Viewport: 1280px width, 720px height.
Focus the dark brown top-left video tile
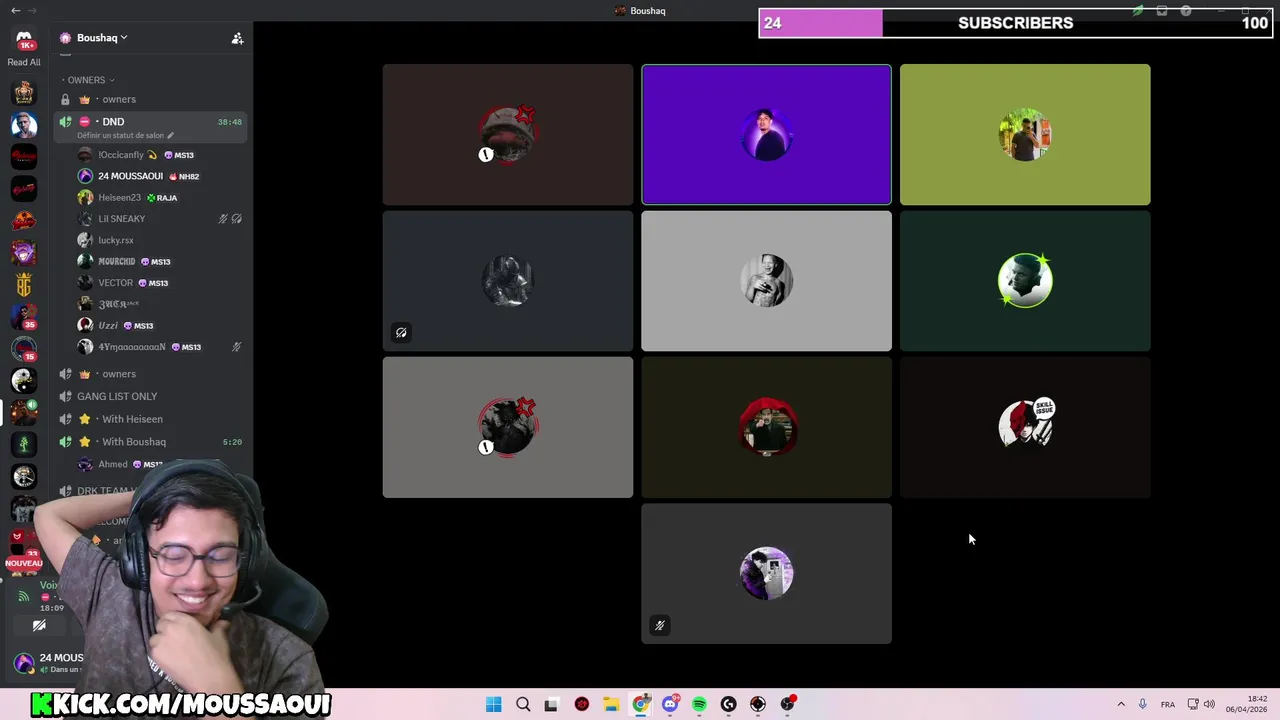508,135
